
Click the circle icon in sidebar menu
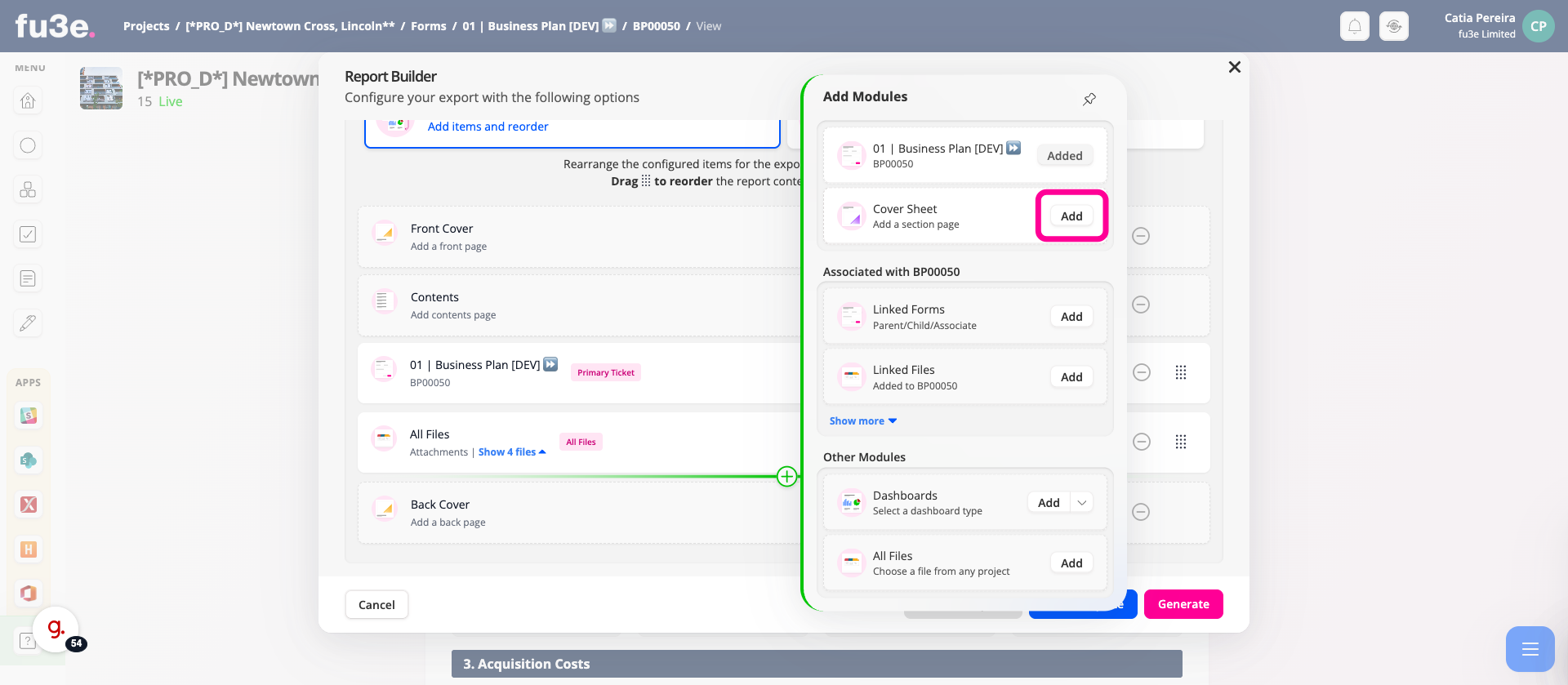pyautogui.click(x=28, y=145)
